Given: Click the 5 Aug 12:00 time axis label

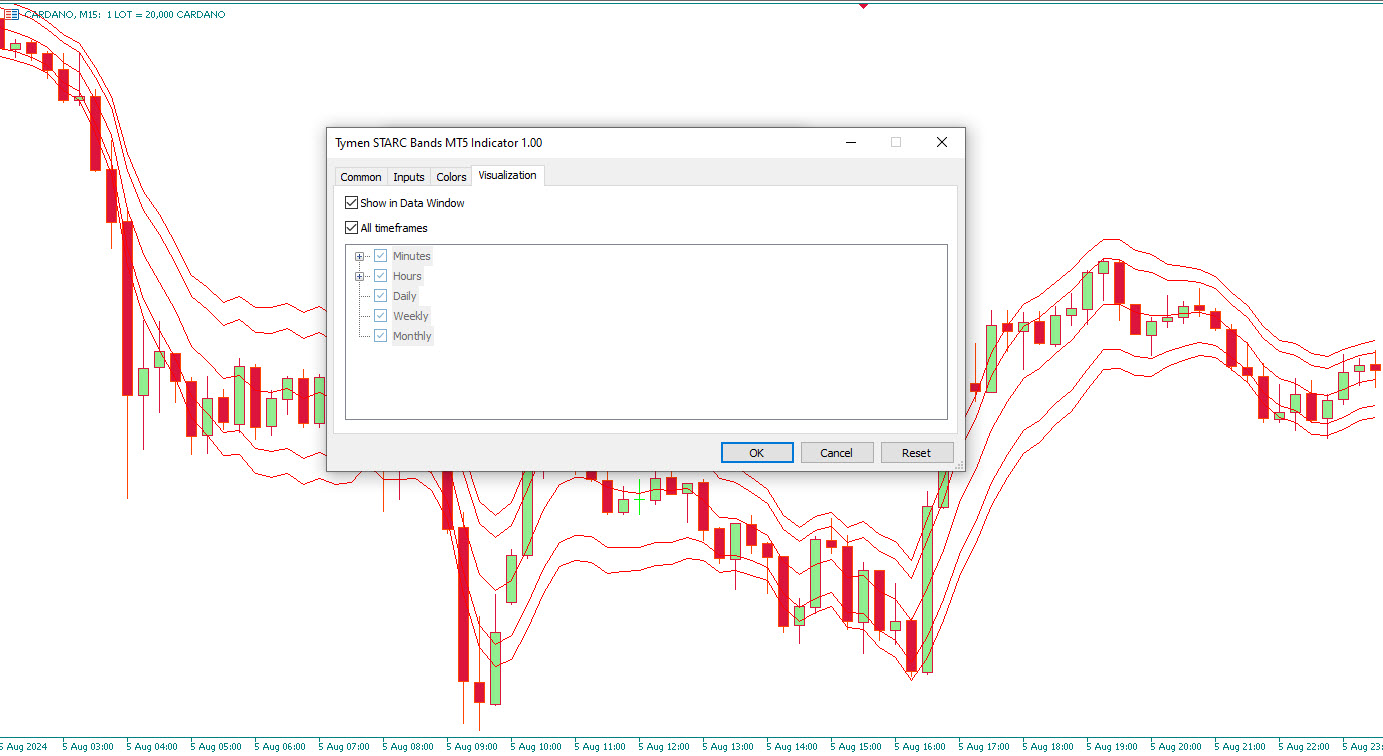Looking at the screenshot, I should click(x=665, y=746).
